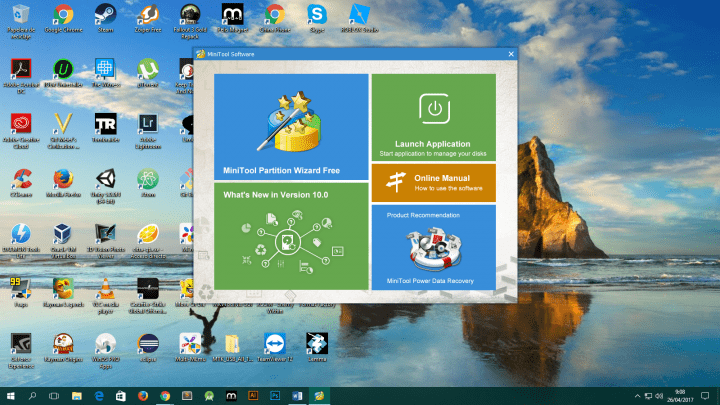Select the Tomb Raider TR desktop shortcut

pyautogui.click(x=106, y=128)
